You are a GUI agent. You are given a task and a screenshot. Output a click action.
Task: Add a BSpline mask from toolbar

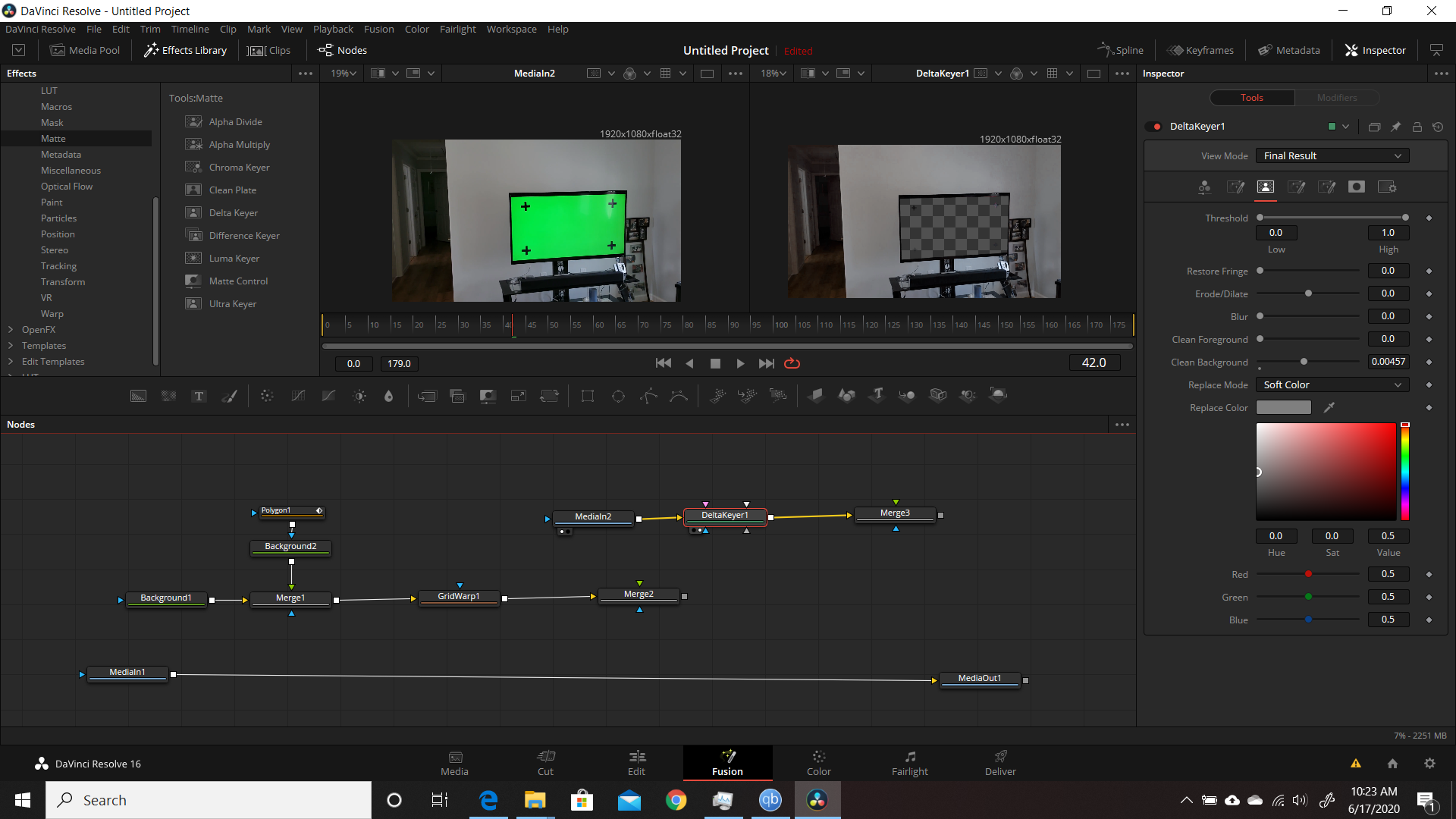pos(679,396)
